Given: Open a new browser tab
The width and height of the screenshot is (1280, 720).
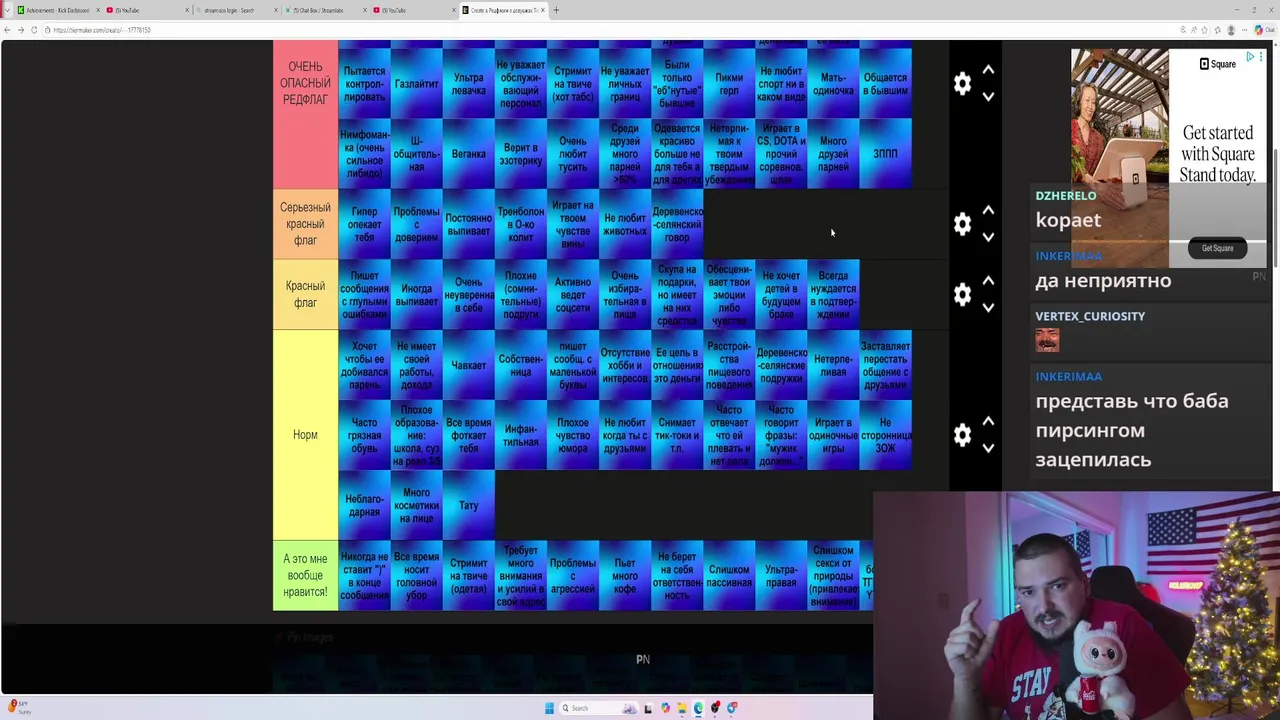Looking at the screenshot, I should (556, 10).
